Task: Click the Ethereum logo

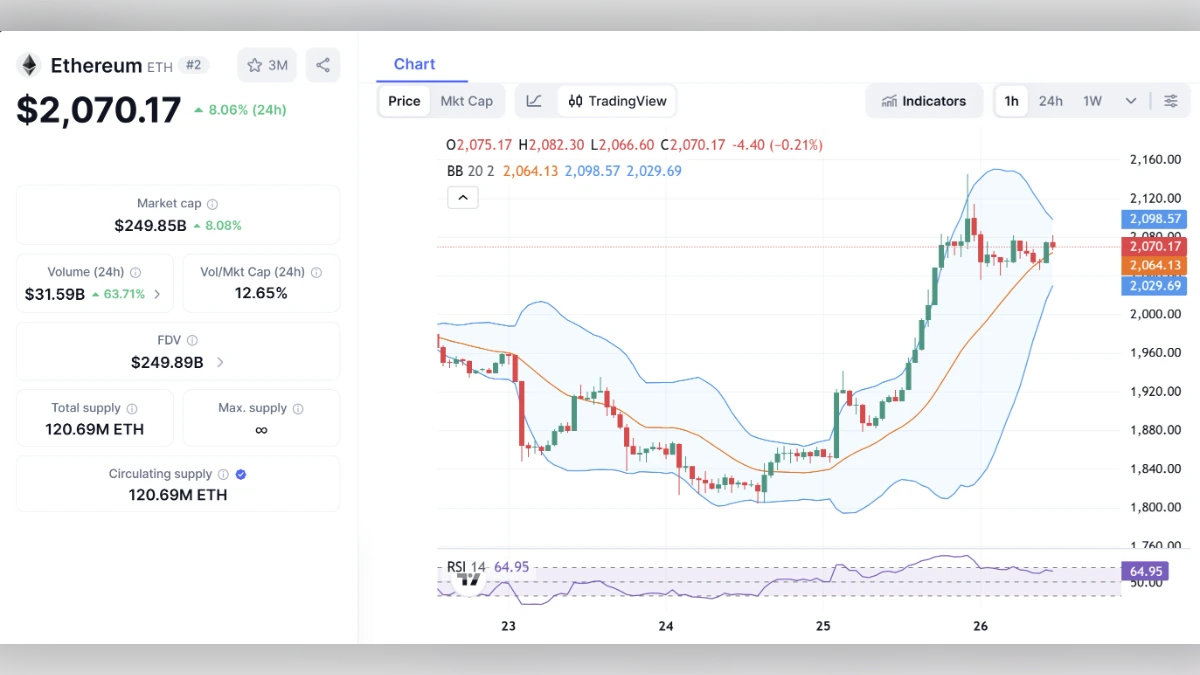Action: pyautogui.click(x=29, y=64)
